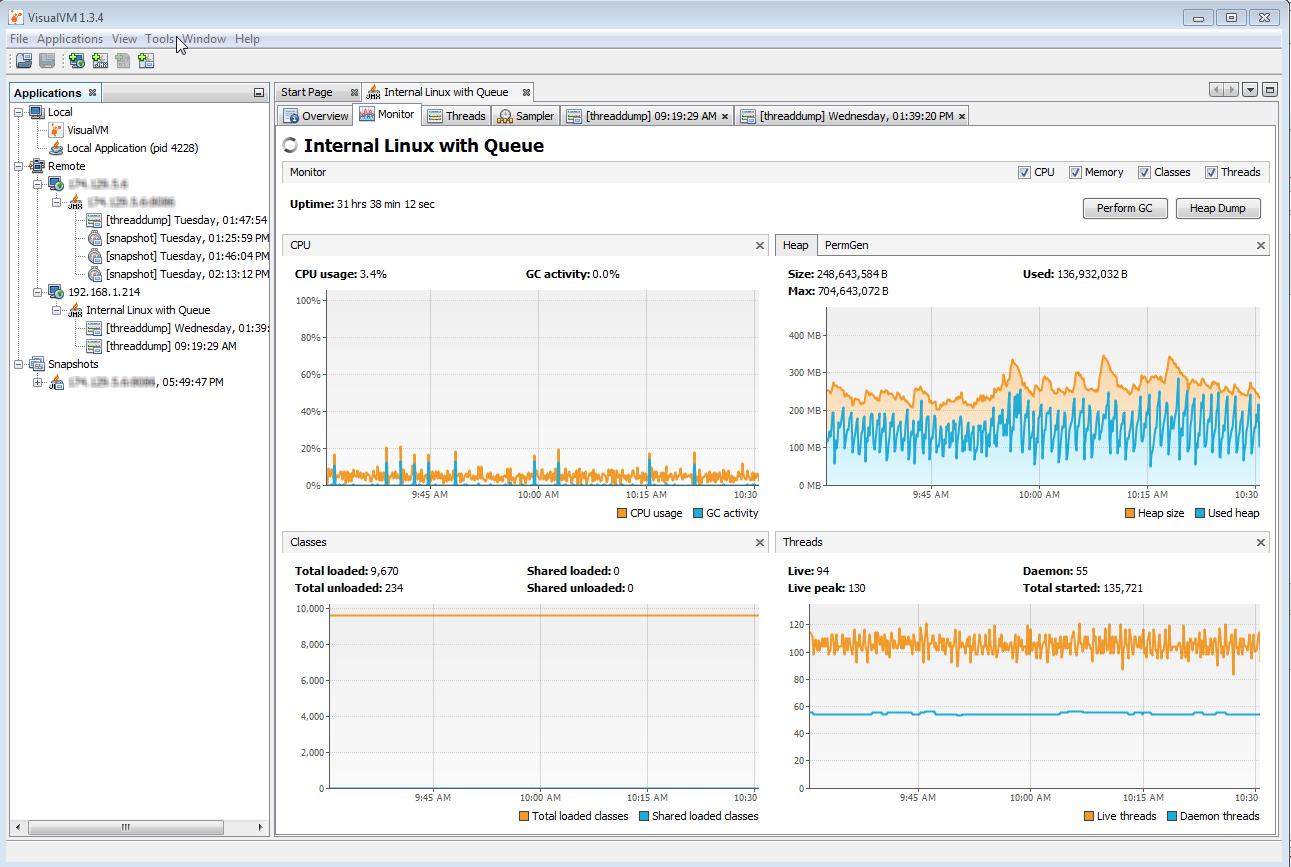The width and height of the screenshot is (1291, 867).
Task: Click the Local computer icon in the tree
Action: 37,112
